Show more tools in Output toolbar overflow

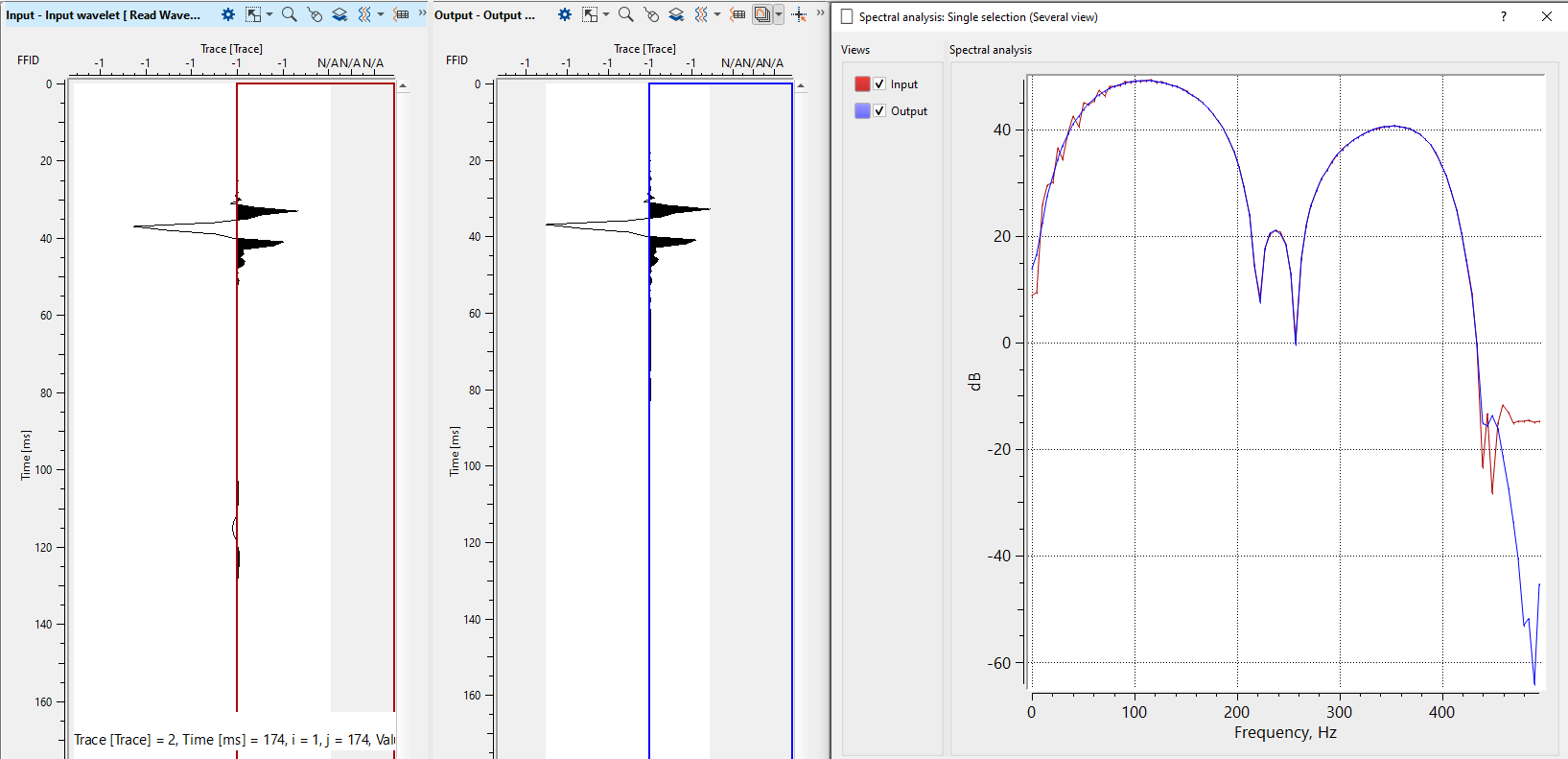(x=820, y=12)
